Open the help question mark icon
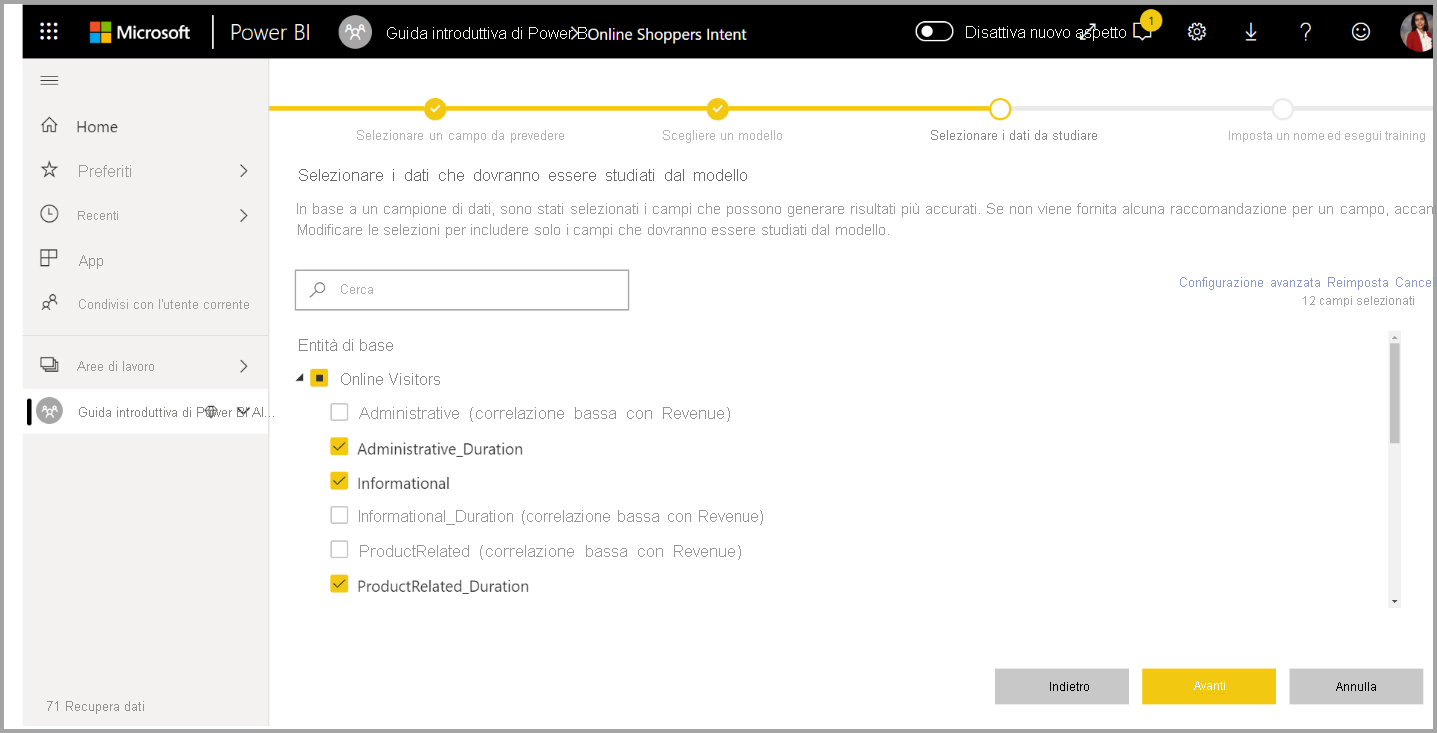This screenshot has width=1437, height=733. 1305,32
